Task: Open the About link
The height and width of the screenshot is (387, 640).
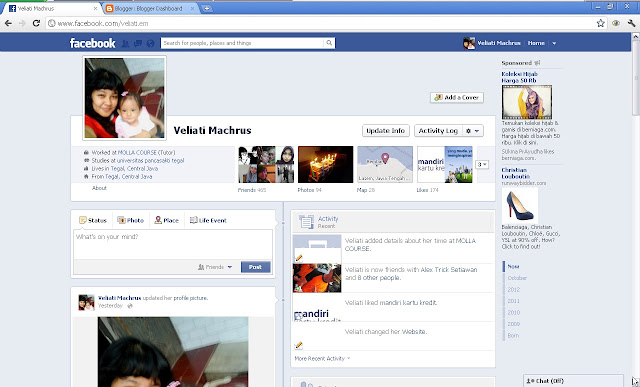Action: (x=99, y=188)
